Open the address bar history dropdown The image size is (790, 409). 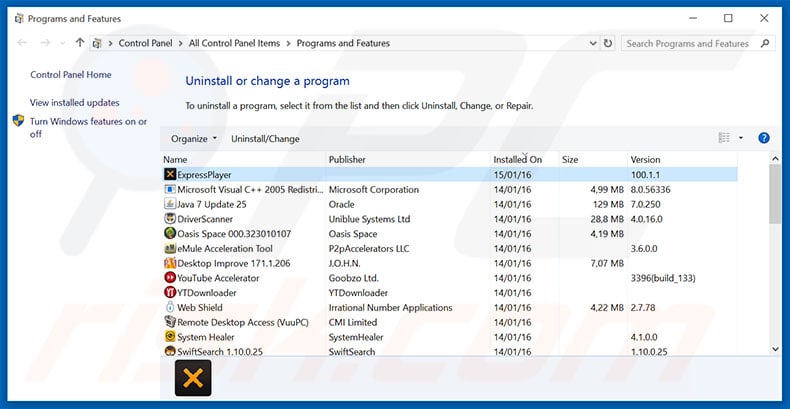593,43
